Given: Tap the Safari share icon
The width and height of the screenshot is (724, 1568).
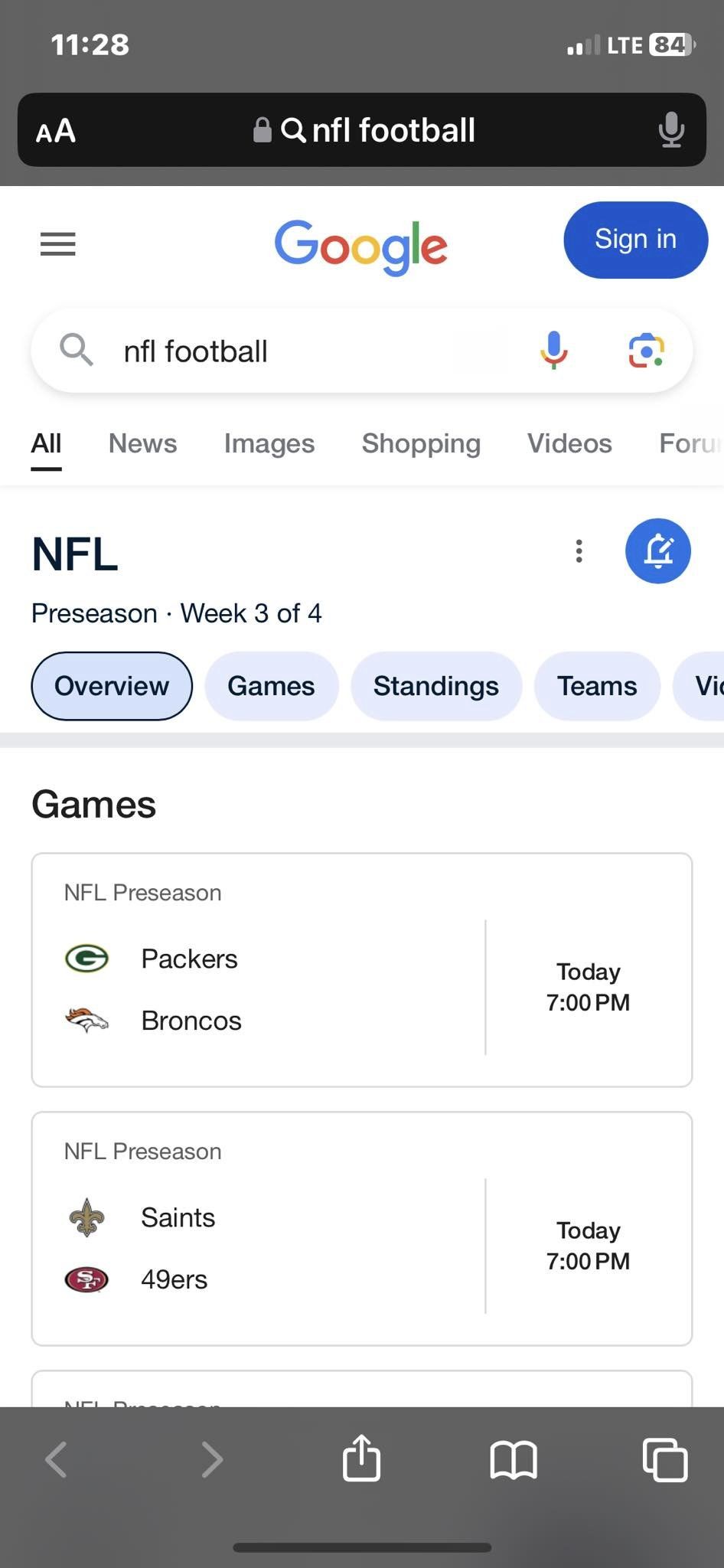Looking at the screenshot, I should (x=361, y=1458).
